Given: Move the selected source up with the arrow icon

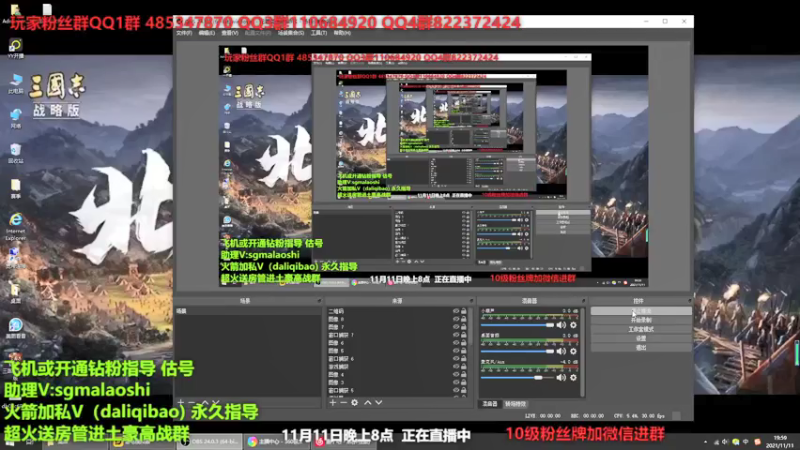Looking at the screenshot, I should pos(368,403).
